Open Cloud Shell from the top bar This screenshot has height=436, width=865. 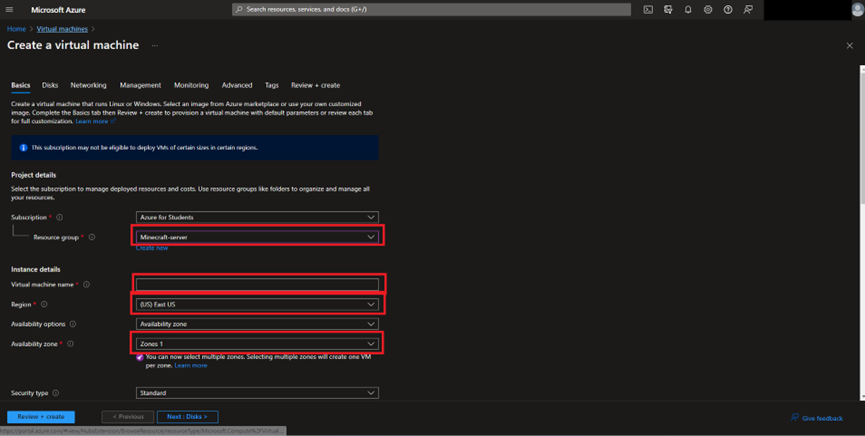tap(648, 9)
